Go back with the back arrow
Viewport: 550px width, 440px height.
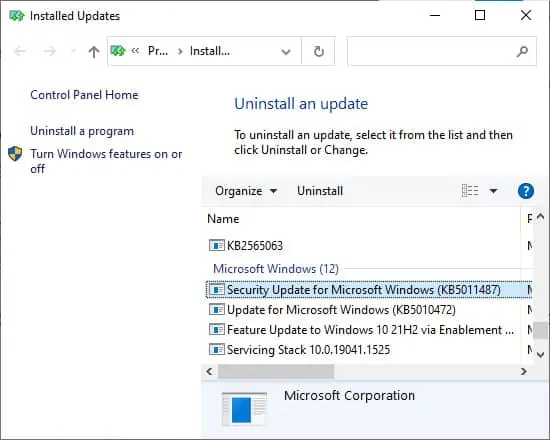pos(20,52)
